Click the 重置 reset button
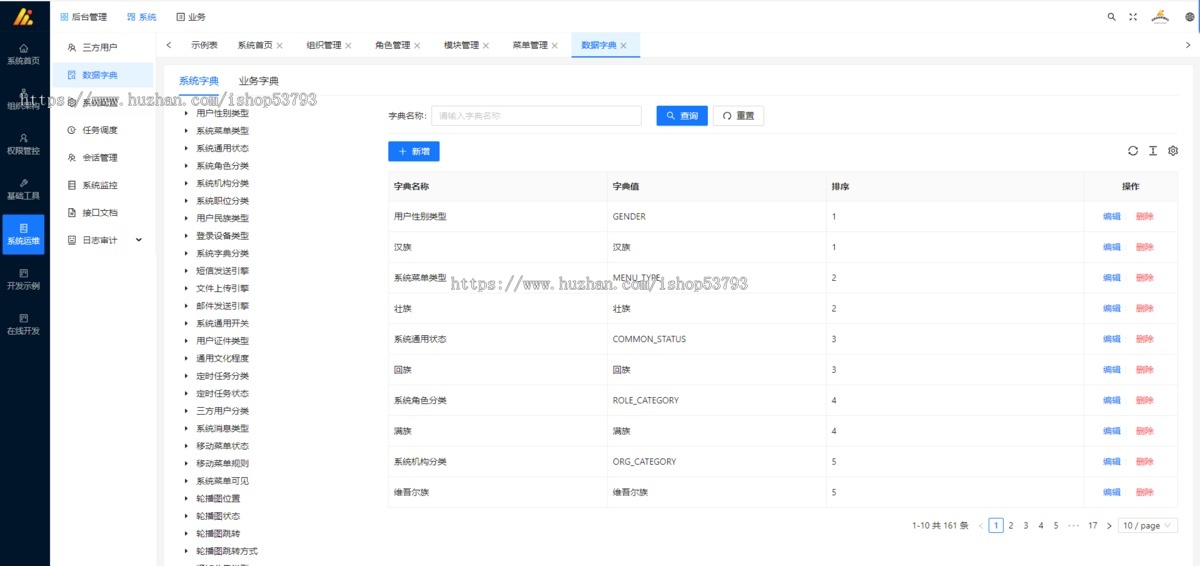 (739, 116)
